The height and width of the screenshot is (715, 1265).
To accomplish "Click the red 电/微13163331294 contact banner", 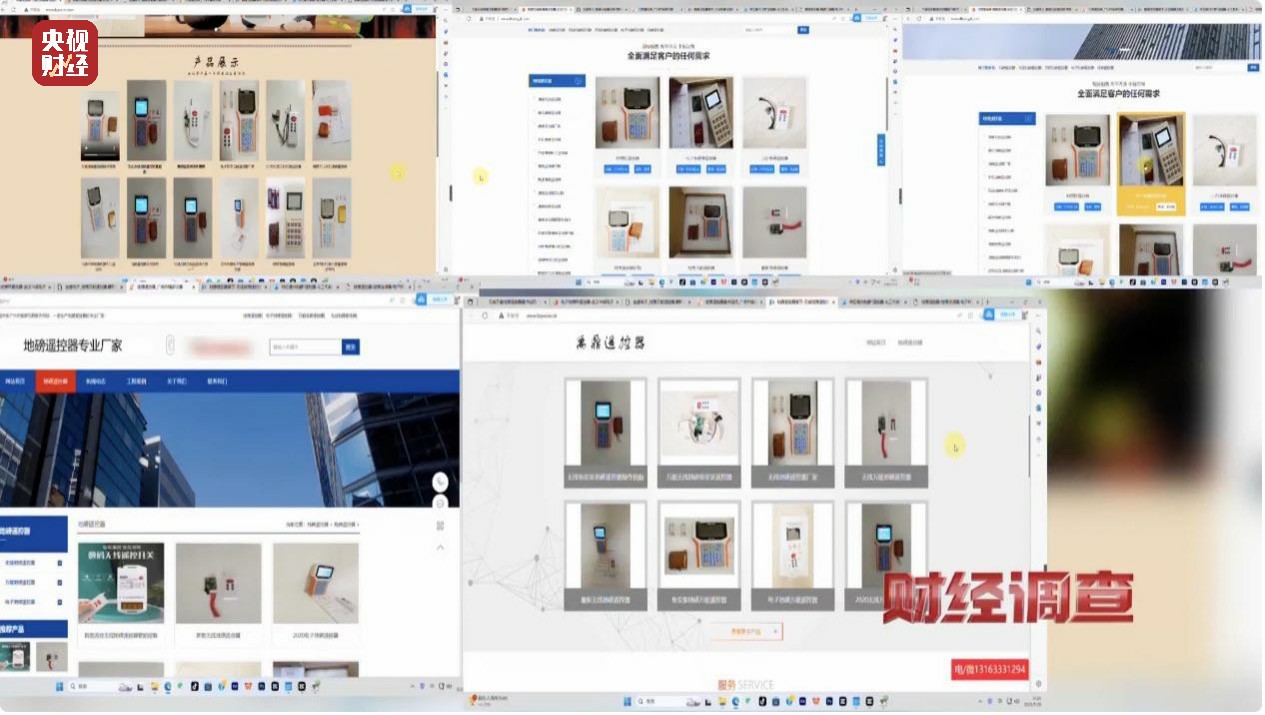I will [988, 667].
